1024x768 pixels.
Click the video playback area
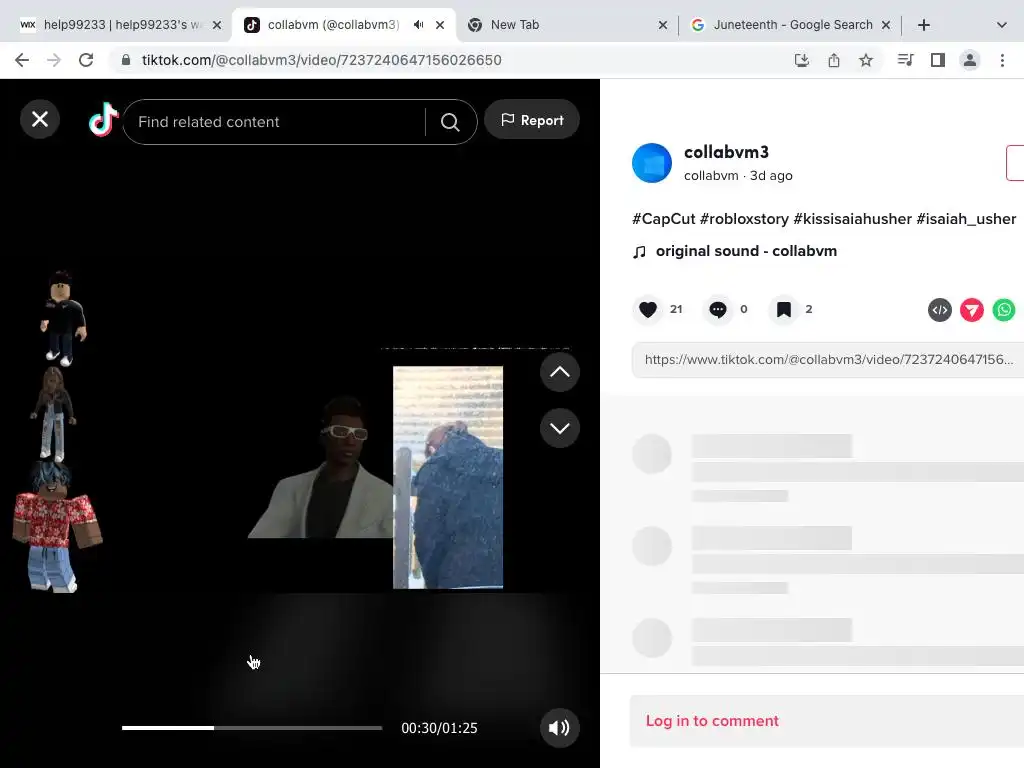[300, 423]
